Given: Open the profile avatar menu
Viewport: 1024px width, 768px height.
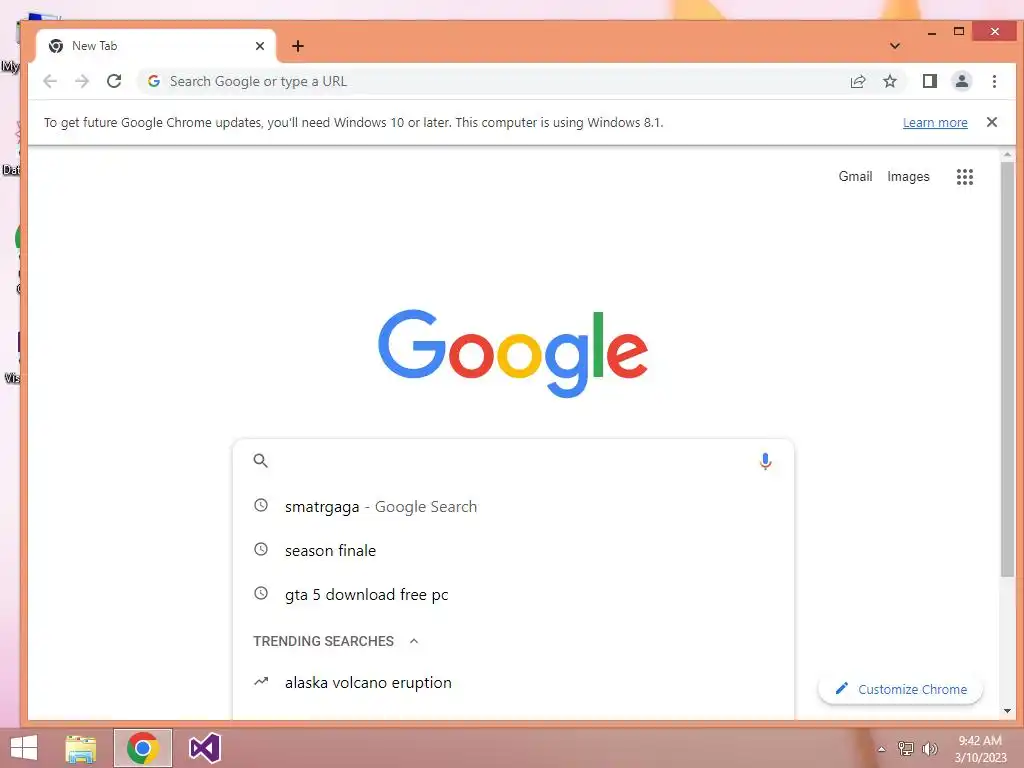Looking at the screenshot, I should [x=961, y=81].
